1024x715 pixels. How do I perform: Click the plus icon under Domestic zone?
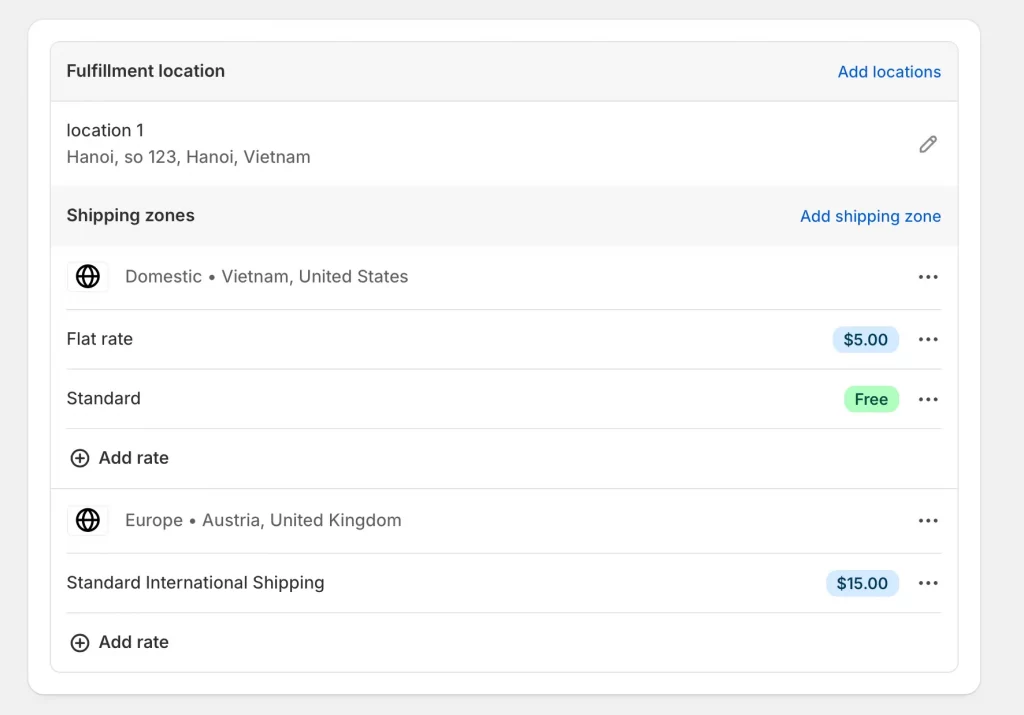click(x=79, y=458)
